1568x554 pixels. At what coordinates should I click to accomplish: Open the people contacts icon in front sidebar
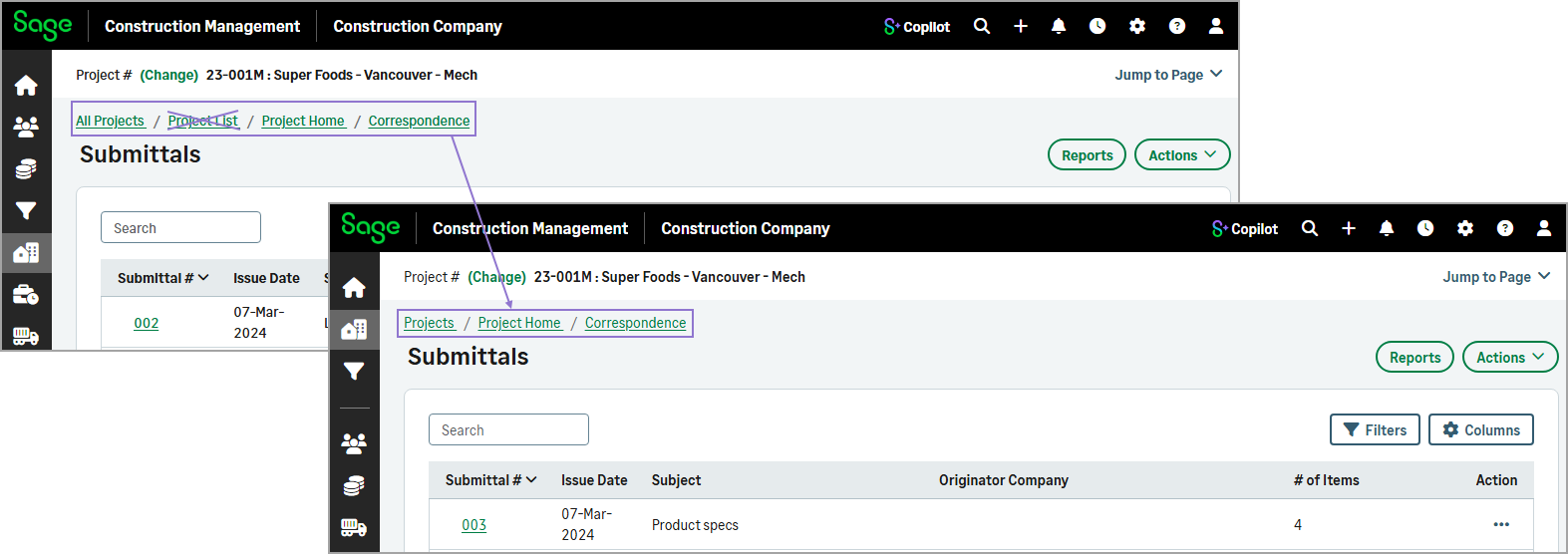coord(354,443)
